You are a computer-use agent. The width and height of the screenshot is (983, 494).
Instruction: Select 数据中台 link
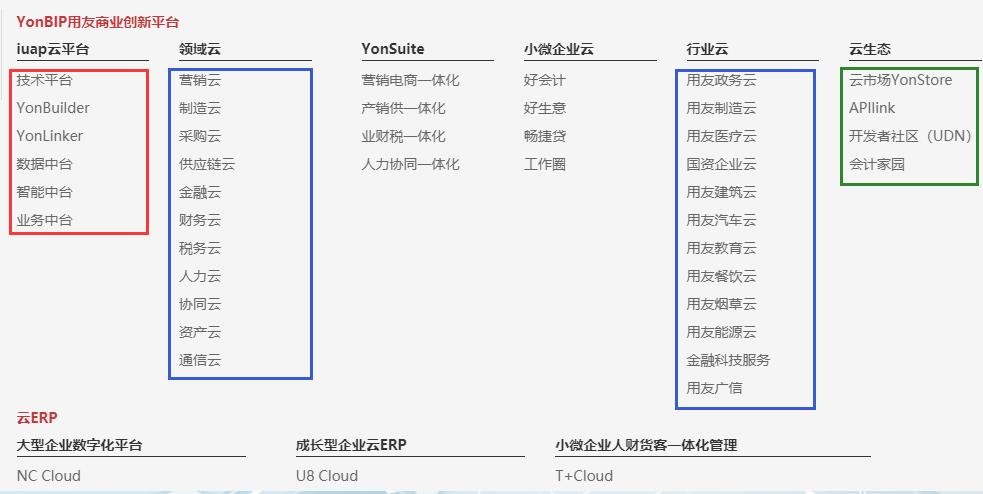pyautogui.click(x=45, y=164)
